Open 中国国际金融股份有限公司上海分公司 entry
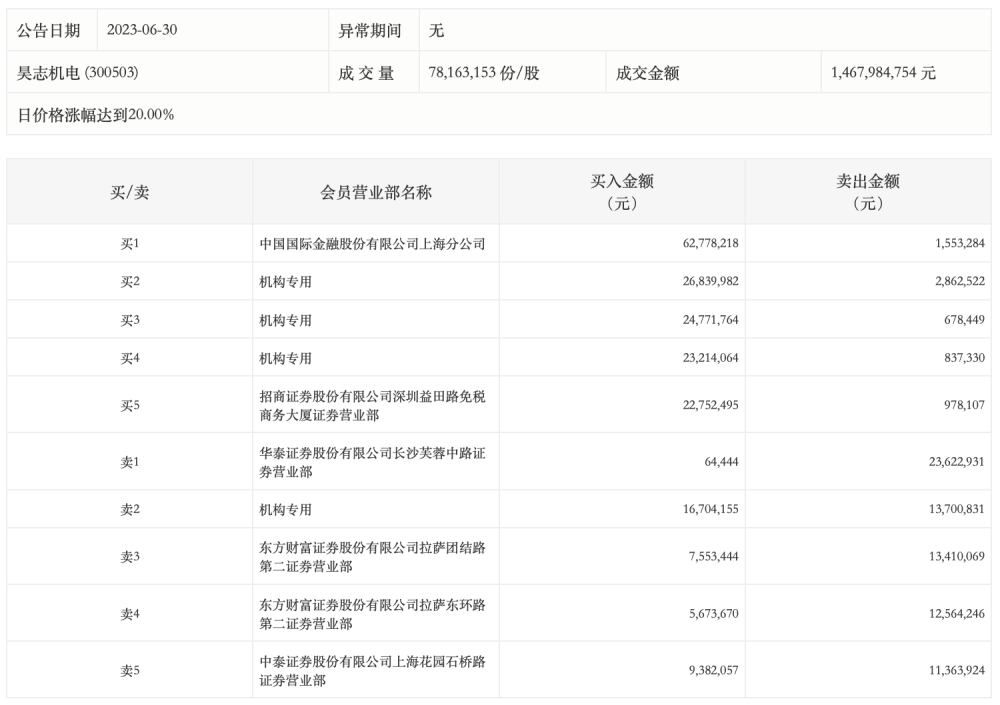 click(x=372, y=244)
